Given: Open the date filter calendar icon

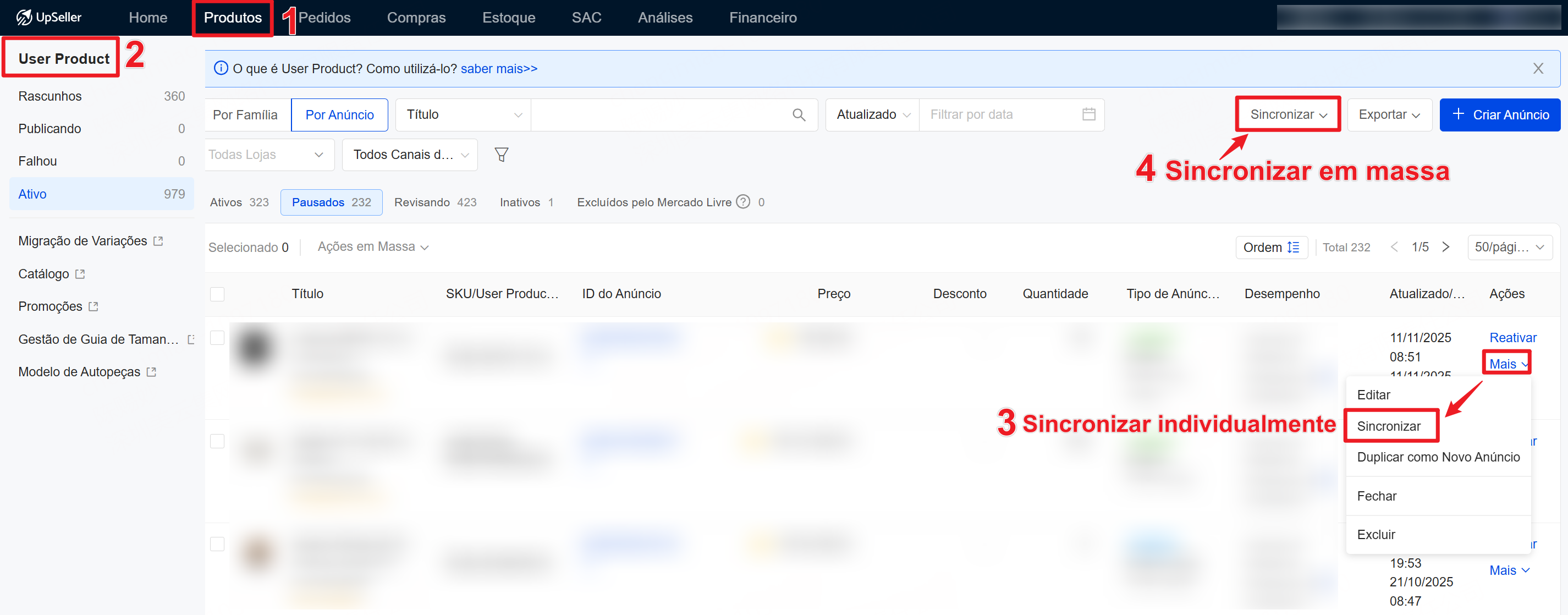Looking at the screenshot, I should click(x=1088, y=114).
